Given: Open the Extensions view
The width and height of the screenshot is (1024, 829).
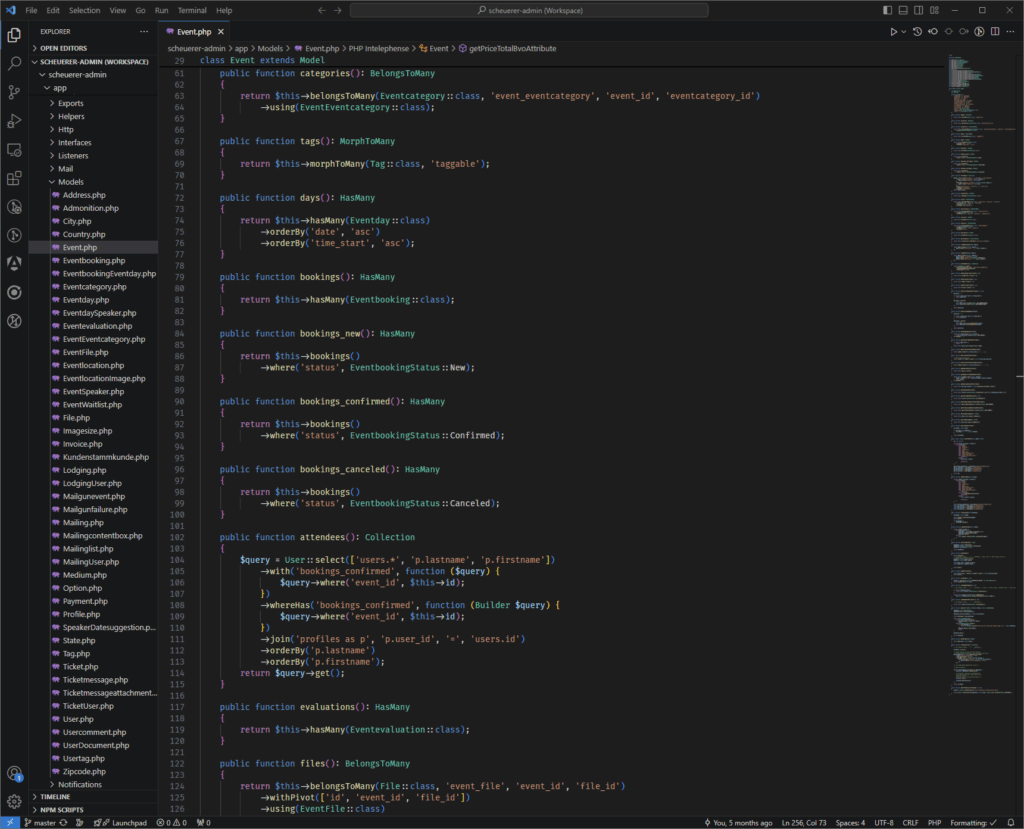Looking at the screenshot, I should (14, 179).
